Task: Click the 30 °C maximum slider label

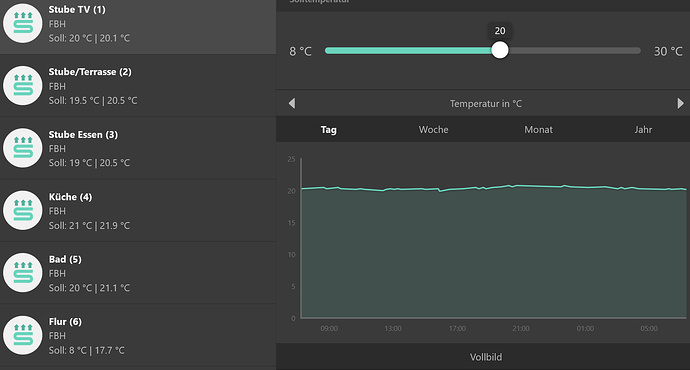Action: pyautogui.click(x=668, y=51)
